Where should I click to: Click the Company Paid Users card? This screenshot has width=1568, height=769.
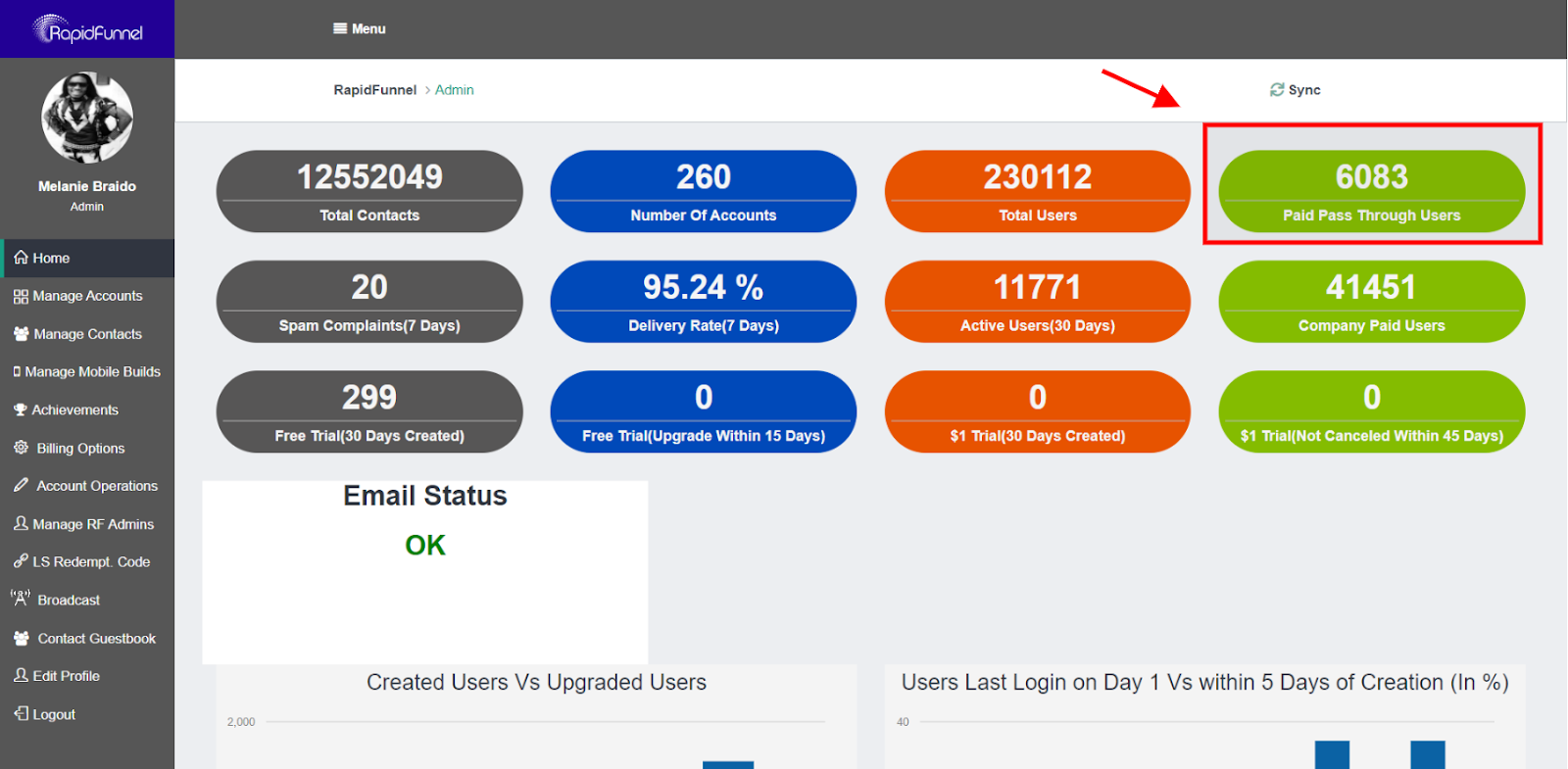[1372, 302]
